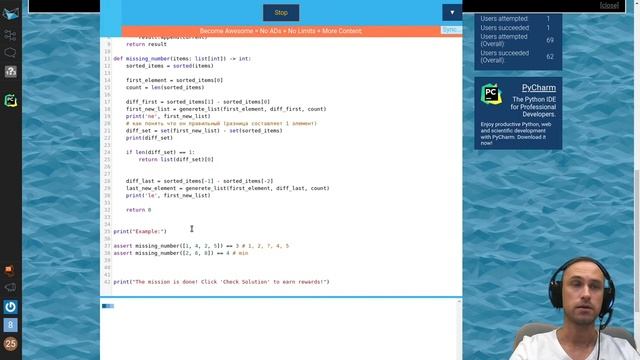Click the blue badge numbered 8

pyautogui.click(x=11, y=325)
